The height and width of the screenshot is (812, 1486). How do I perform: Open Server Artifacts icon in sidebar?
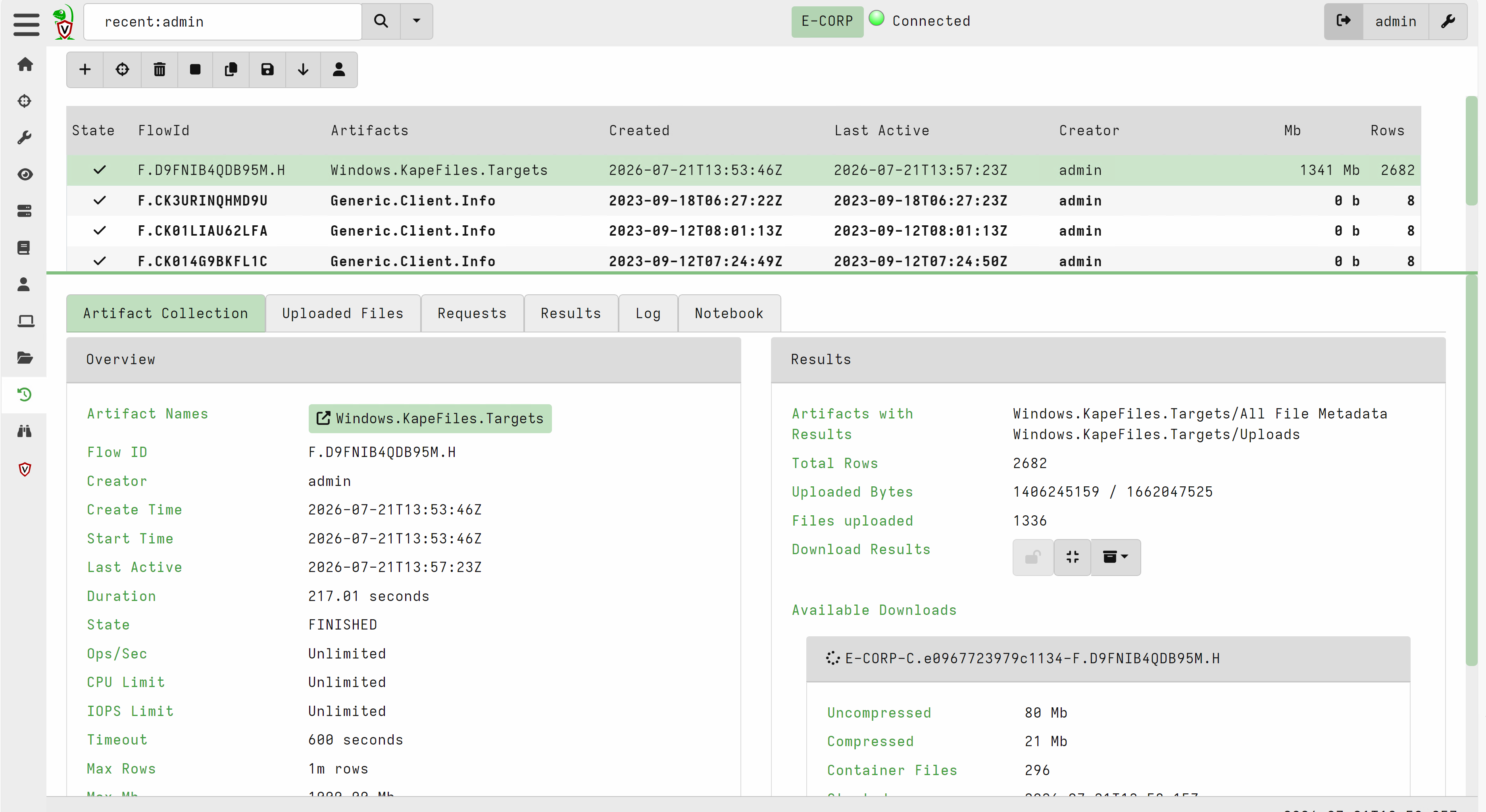coord(24,211)
